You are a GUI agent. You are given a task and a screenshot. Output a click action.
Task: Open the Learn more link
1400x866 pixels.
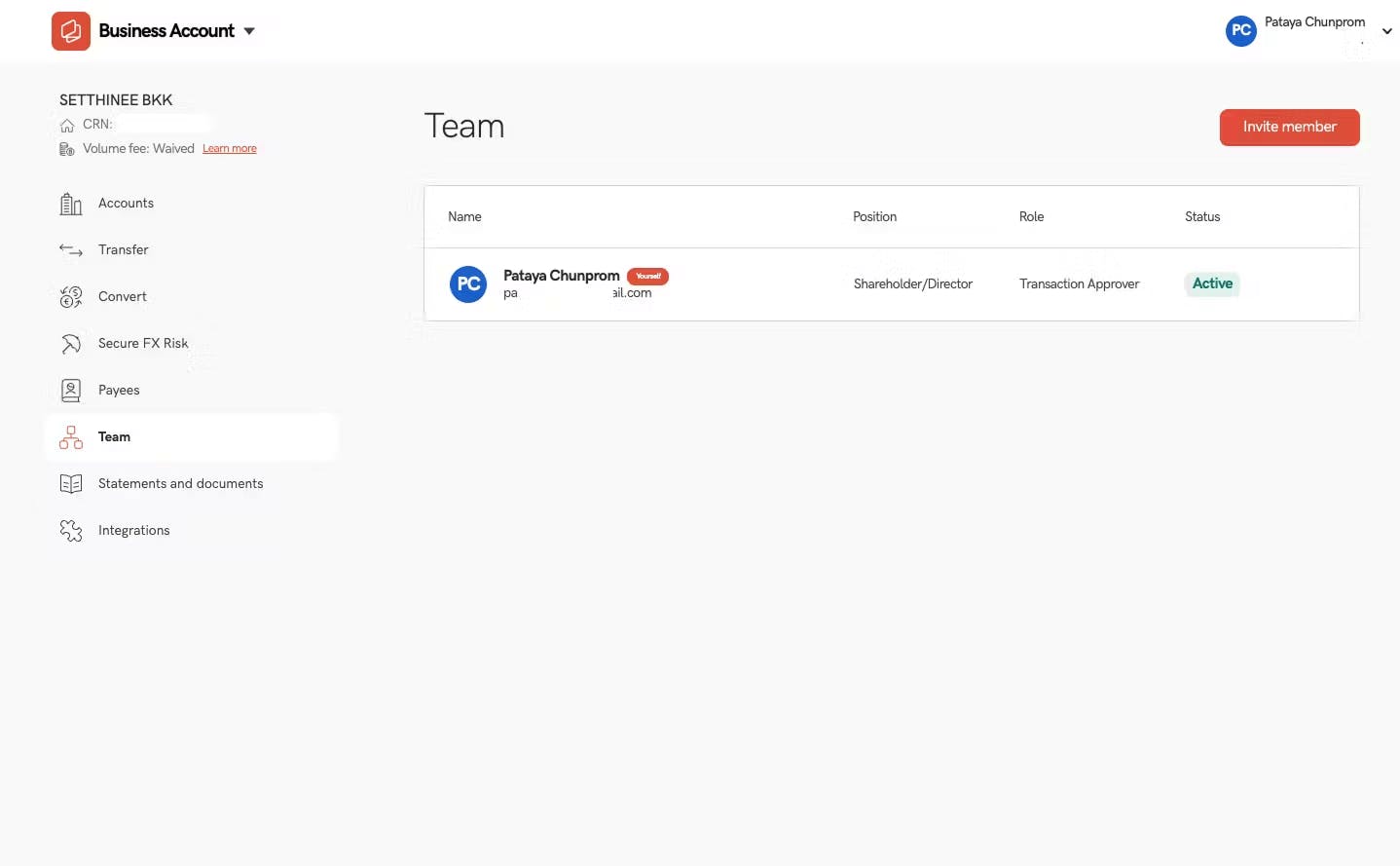(x=230, y=148)
